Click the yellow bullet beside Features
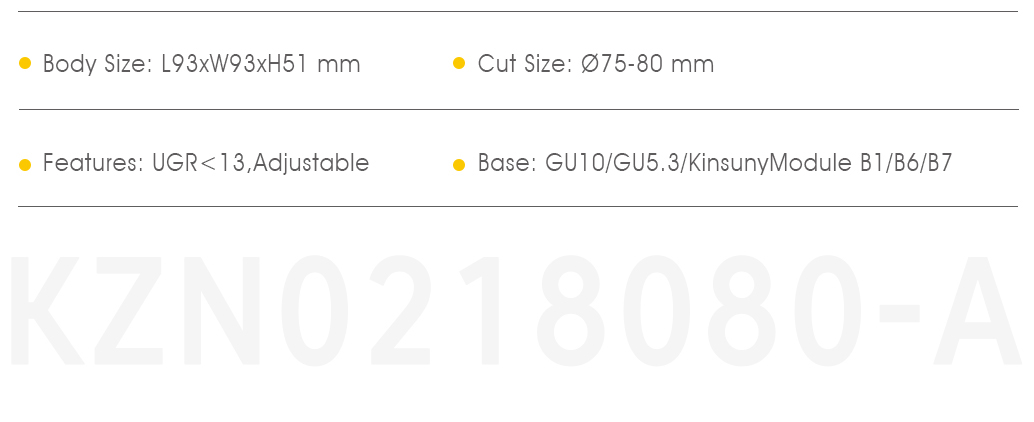Image resolution: width=1034 pixels, height=422 pixels. coord(25,165)
